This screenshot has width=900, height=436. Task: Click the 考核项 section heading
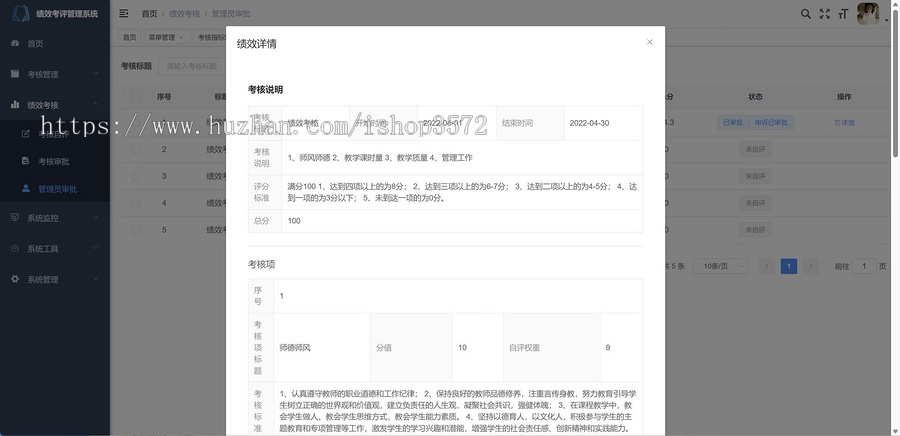262,264
